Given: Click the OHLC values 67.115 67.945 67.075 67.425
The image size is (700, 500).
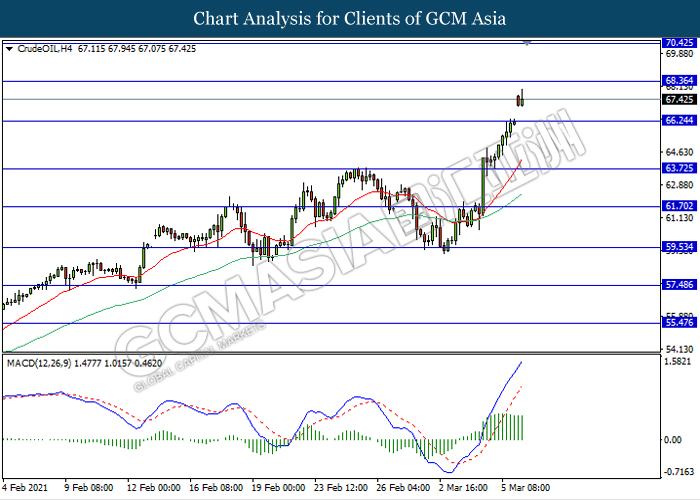Looking at the screenshot, I should (137, 49).
